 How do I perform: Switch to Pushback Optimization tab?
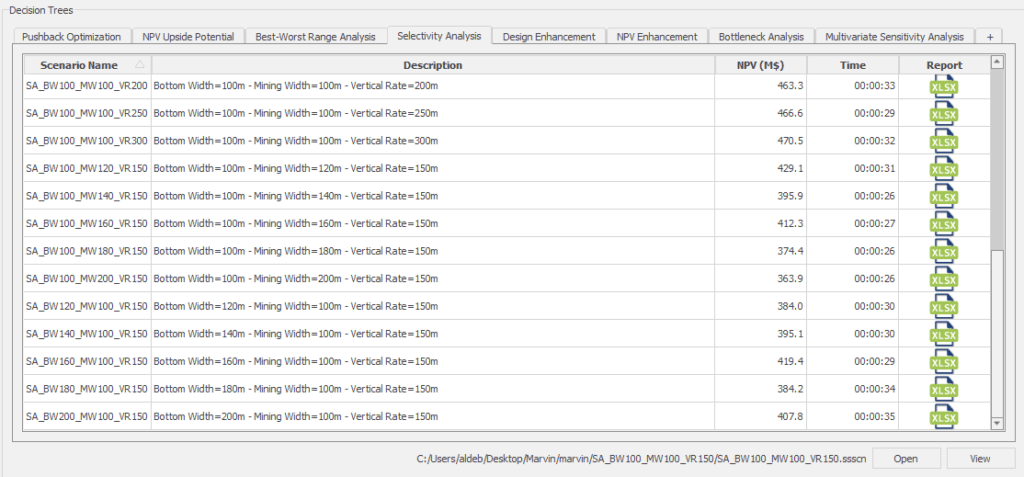coord(72,37)
